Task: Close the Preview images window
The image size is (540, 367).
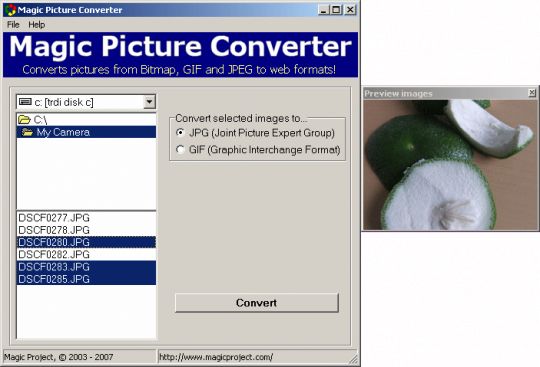Action: 532,93
